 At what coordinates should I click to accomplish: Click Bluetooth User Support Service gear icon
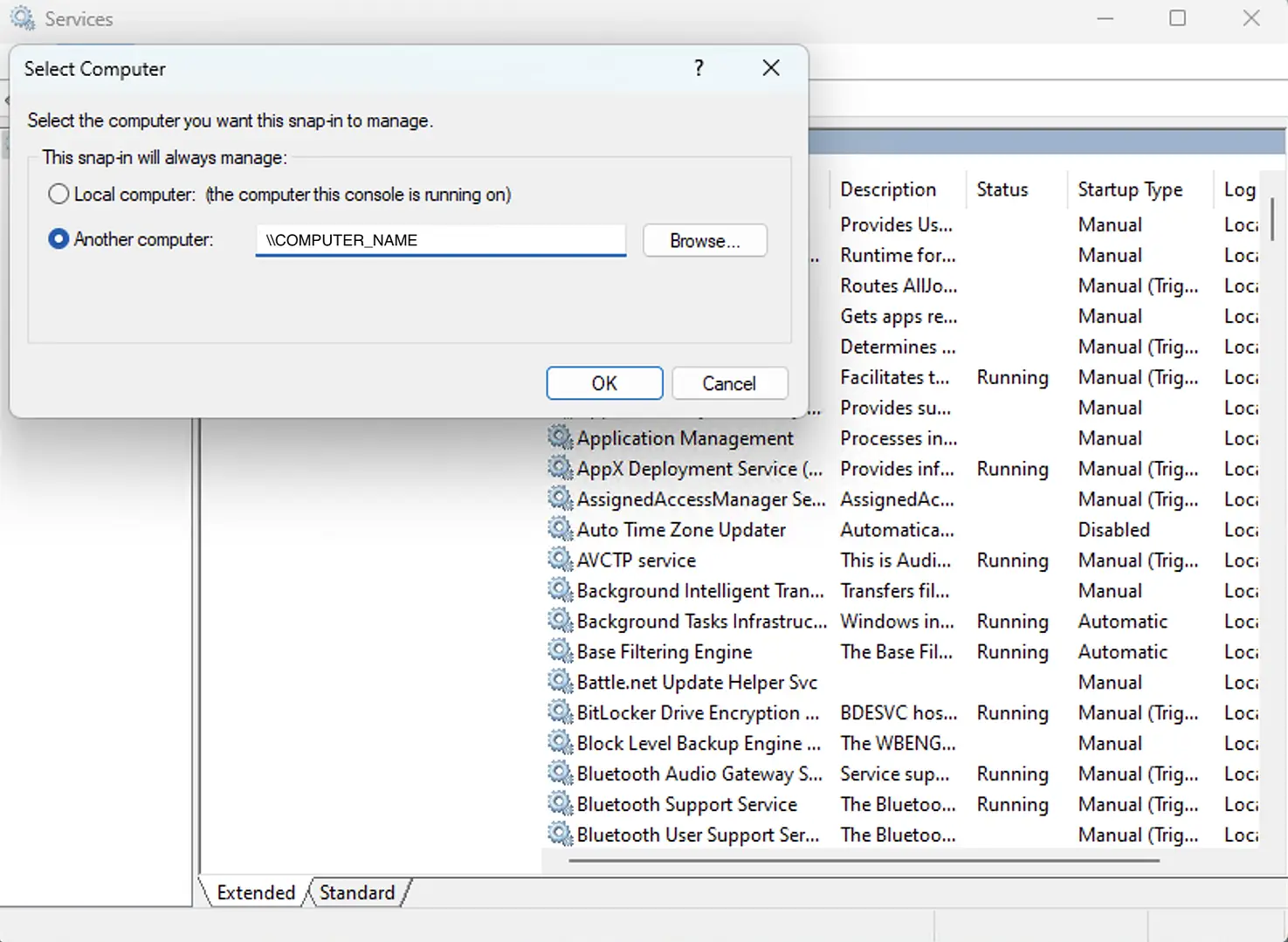560,835
